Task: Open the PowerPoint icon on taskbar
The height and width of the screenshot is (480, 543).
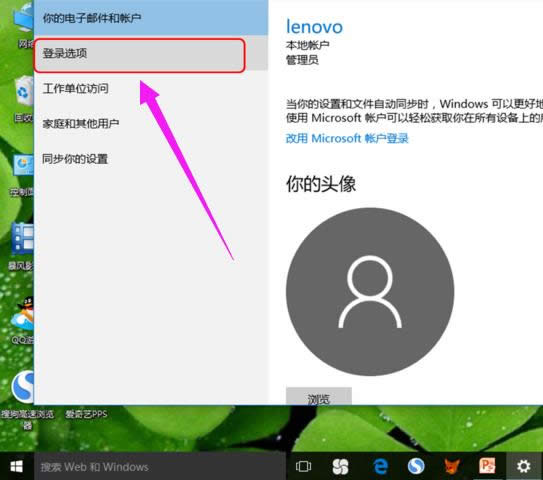Action: point(487,466)
